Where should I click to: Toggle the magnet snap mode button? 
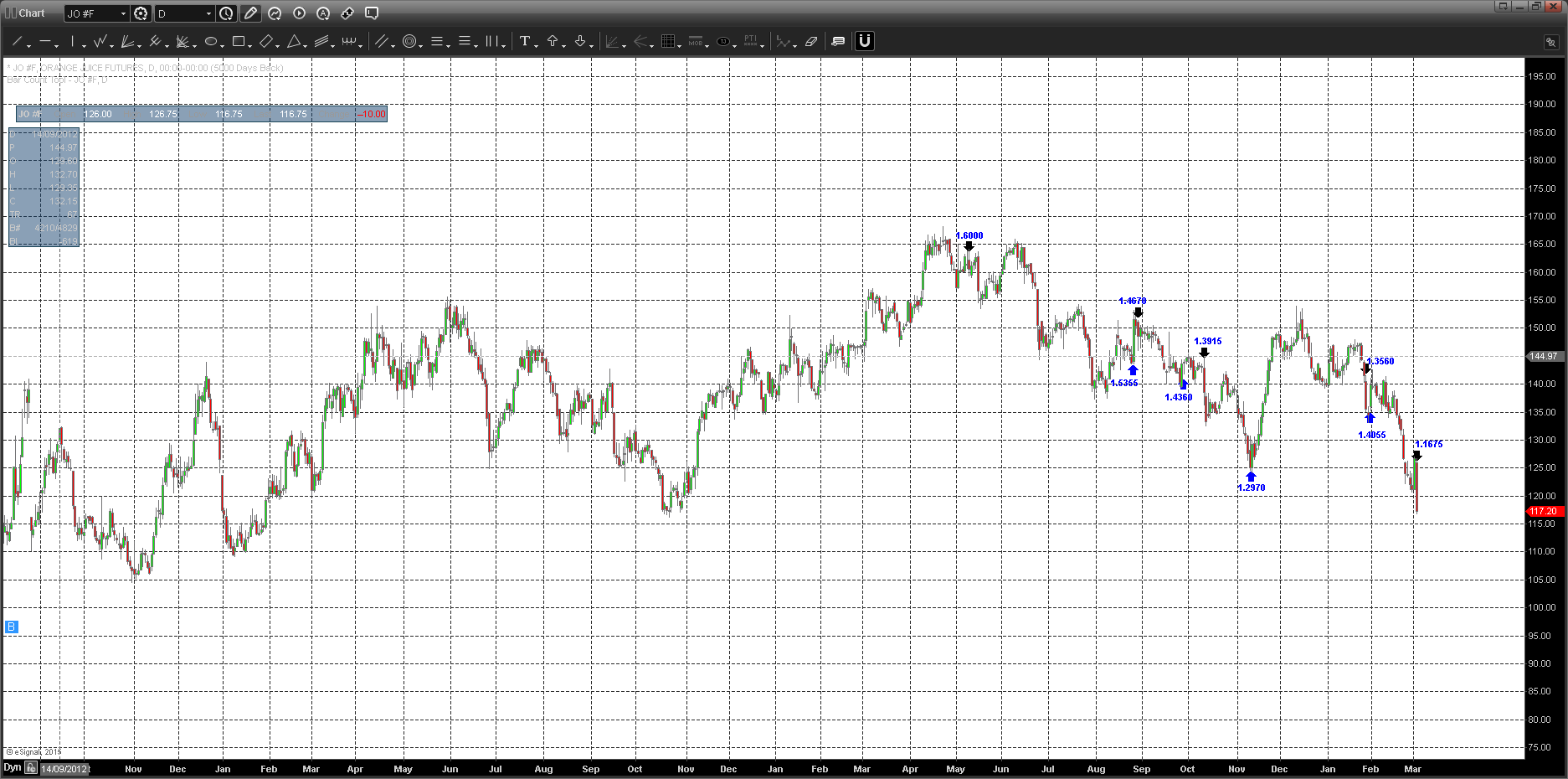(x=864, y=41)
